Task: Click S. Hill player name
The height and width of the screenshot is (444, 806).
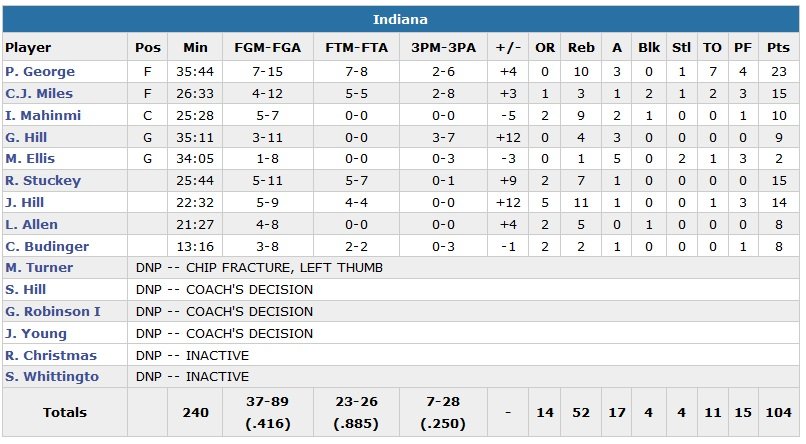Action: click(x=26, y=290)
